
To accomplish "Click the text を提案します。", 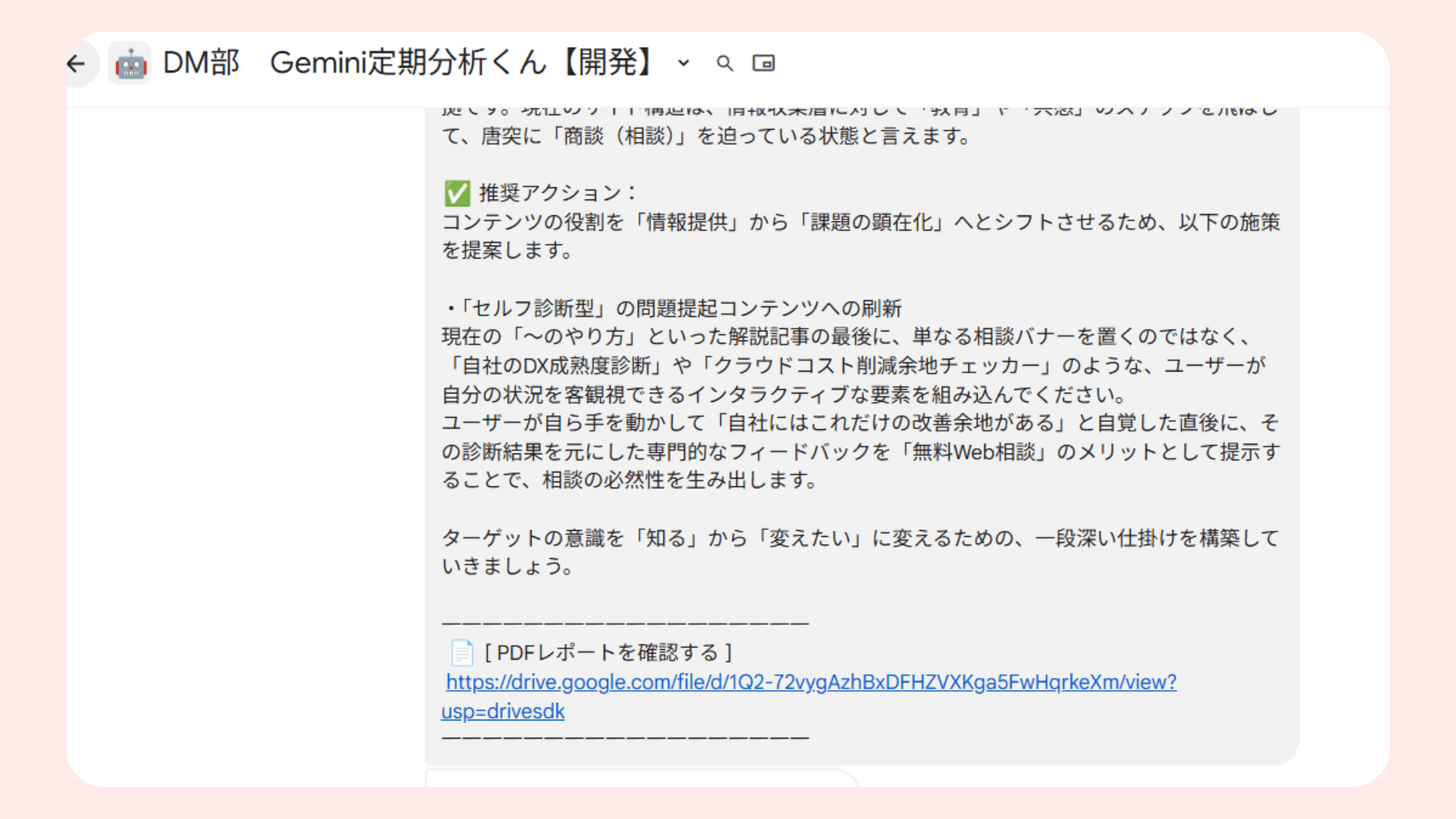I will tap(507, 250).
